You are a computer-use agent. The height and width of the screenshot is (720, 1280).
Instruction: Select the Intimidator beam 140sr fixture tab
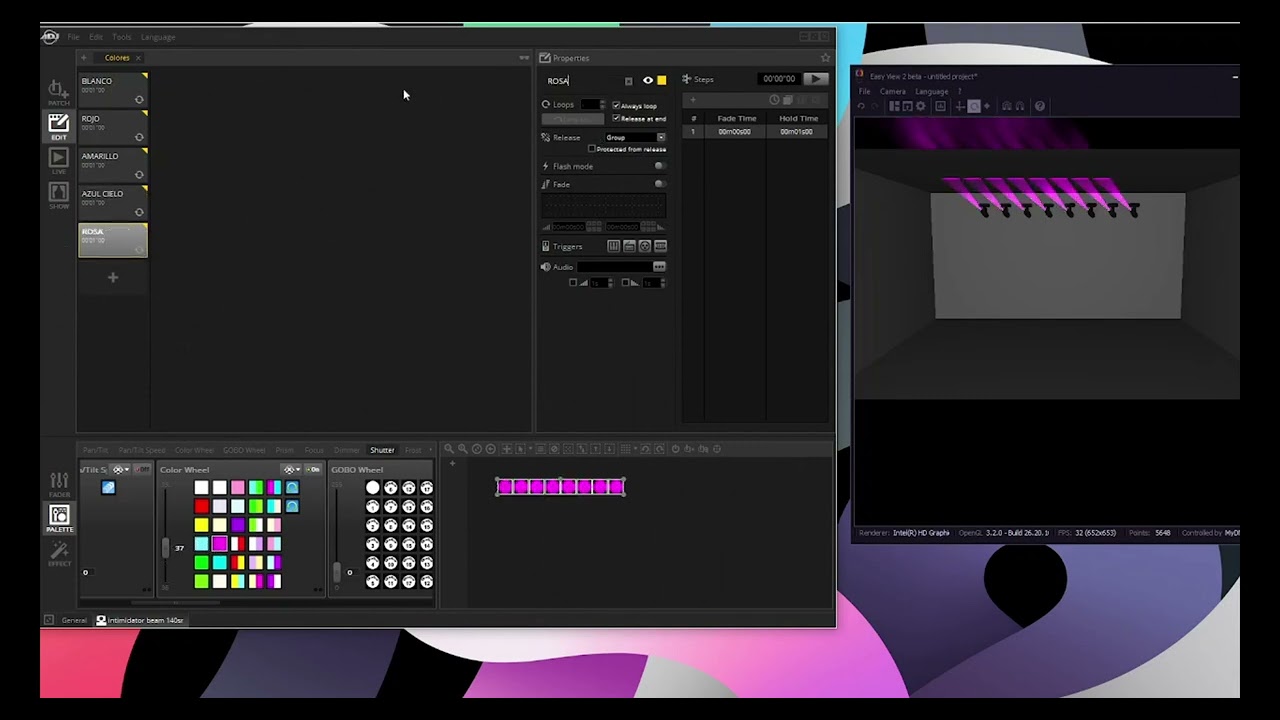pyautogui.click(x=140, y=620)
